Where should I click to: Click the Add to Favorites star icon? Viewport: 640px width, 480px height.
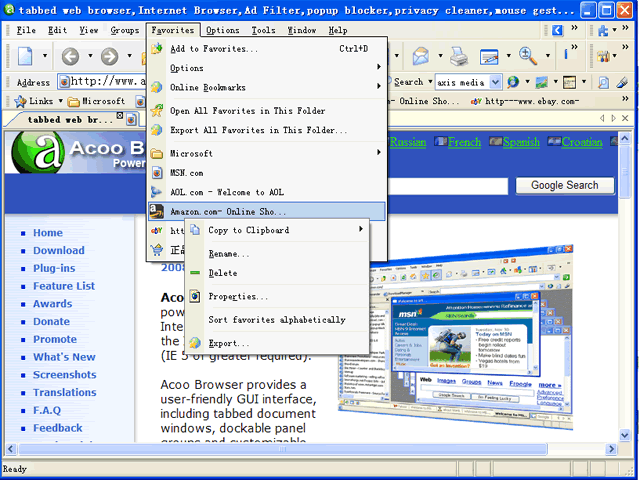(157, 48)
